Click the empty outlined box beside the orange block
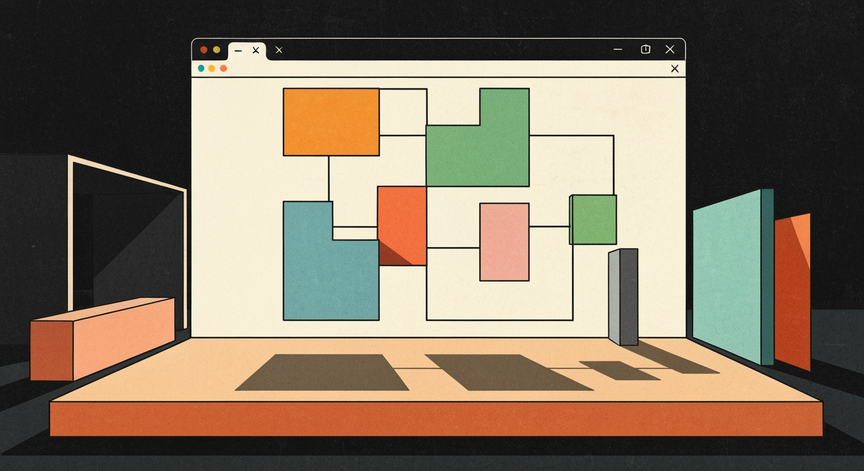 (x=403, y=112)
